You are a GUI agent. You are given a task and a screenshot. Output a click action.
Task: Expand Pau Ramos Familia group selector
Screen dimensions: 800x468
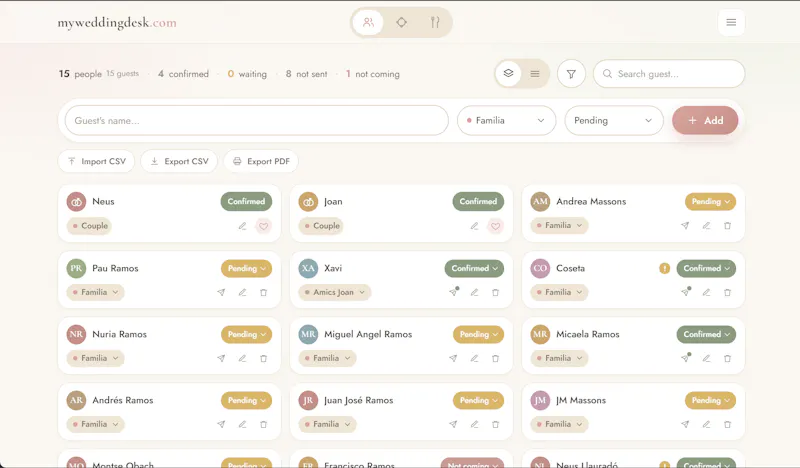(x=95, y=292)
